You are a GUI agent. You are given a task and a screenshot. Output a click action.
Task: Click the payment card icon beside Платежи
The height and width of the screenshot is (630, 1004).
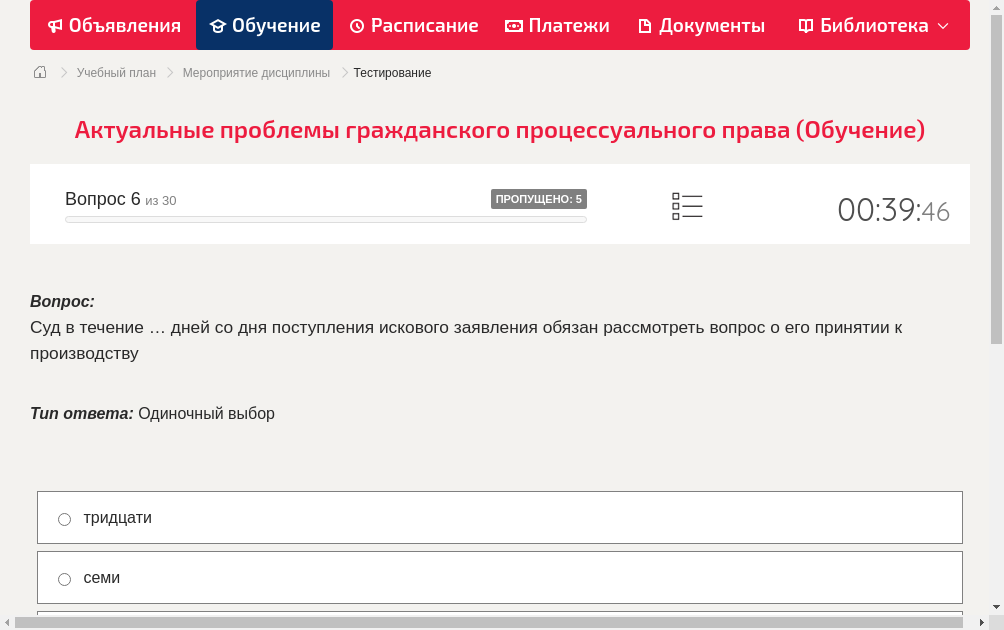coord(513,25)
